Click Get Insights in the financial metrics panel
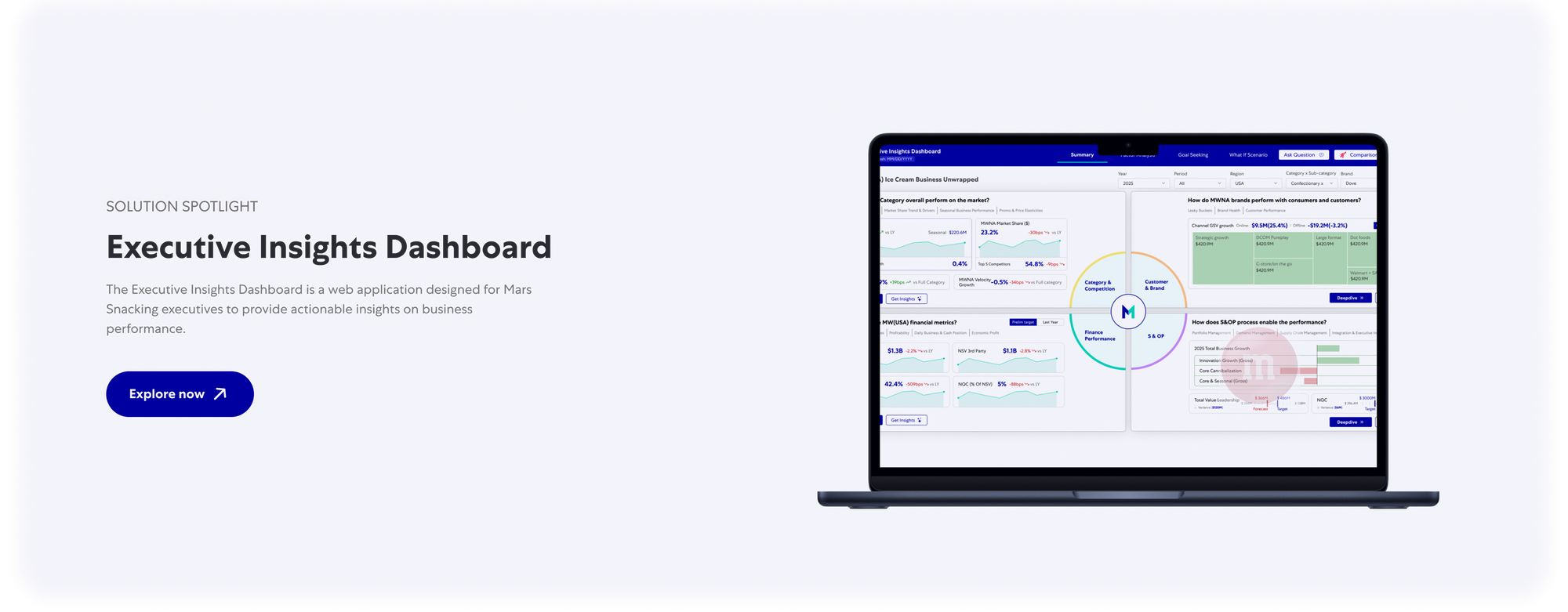 [x=906, y=420]
